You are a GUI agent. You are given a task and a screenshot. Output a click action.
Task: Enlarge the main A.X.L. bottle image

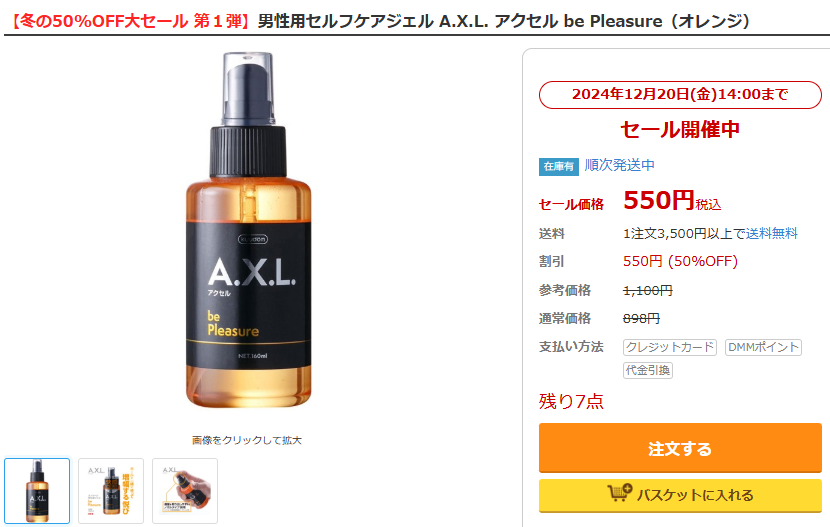[x=248, y=230]
